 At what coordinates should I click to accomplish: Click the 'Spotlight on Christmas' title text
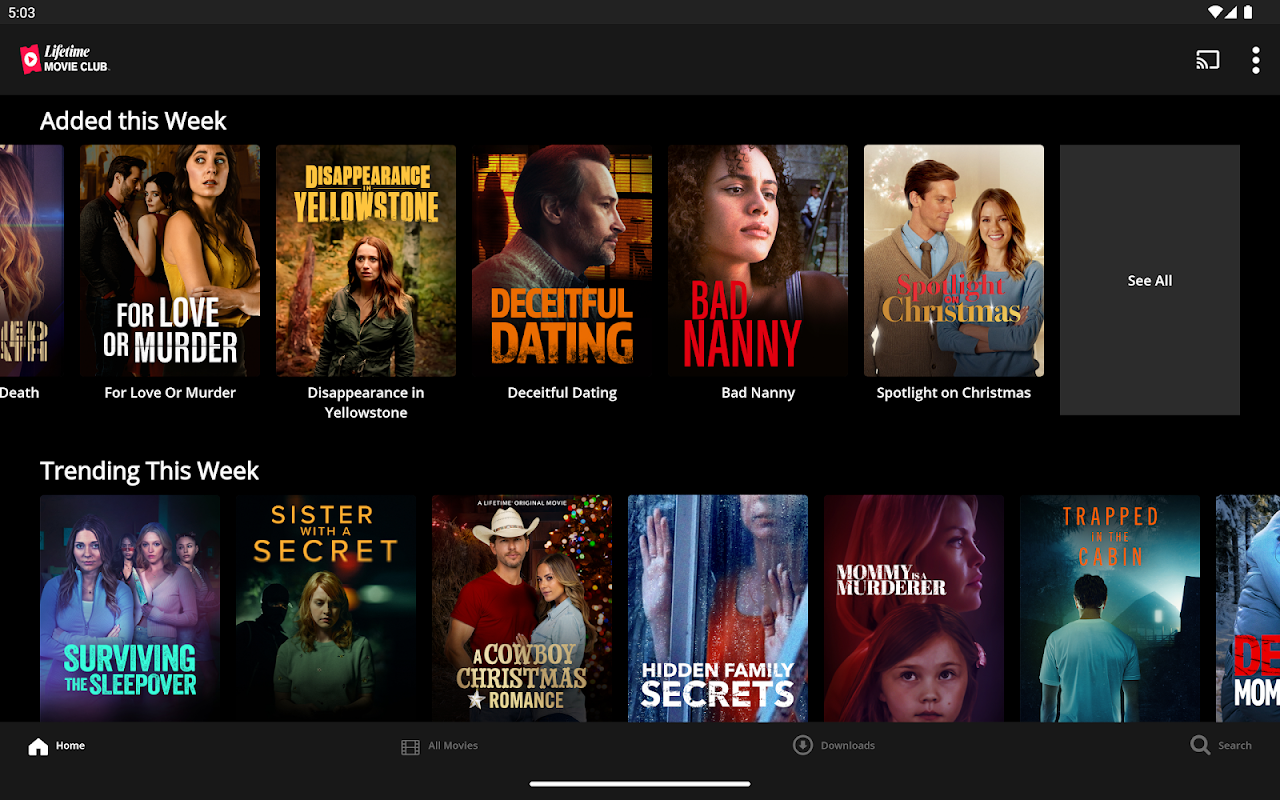coord(954,393)
